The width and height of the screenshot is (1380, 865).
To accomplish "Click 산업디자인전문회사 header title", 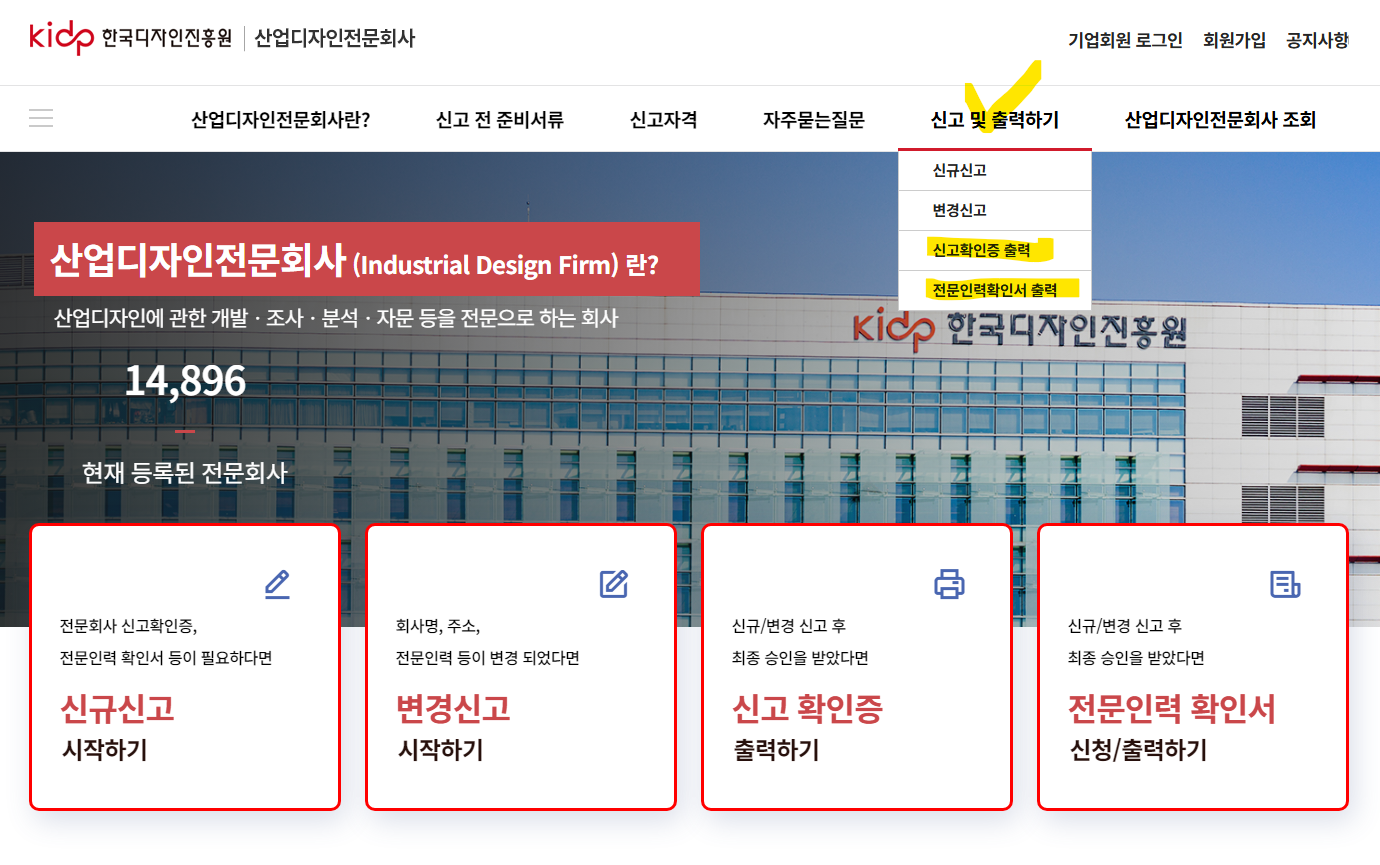I will click(335, 38).
